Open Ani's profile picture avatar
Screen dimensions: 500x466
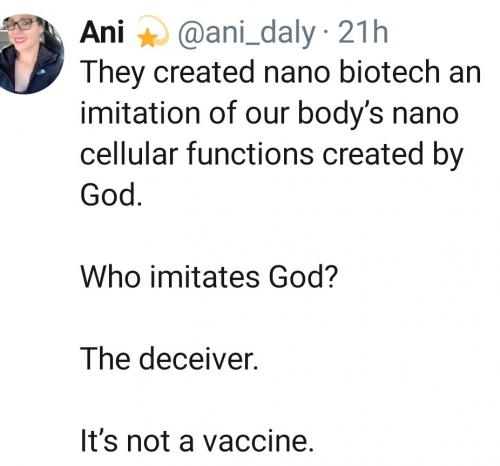pyautogui.click(x=30, y=54)
